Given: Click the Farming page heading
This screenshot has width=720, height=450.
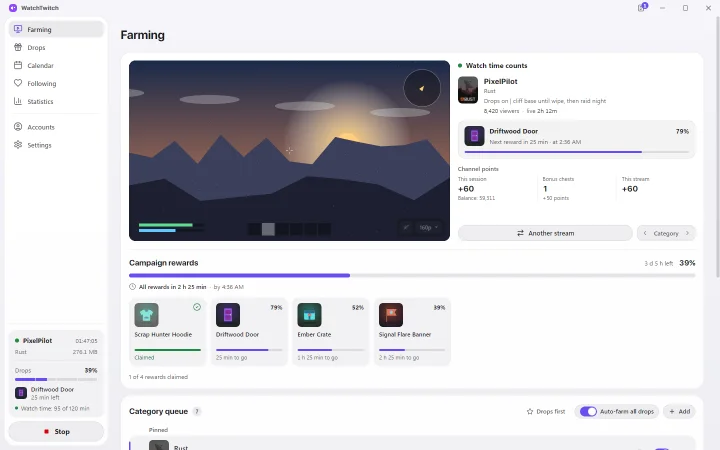Looking at the screenshot, I should tap(142, 35).
